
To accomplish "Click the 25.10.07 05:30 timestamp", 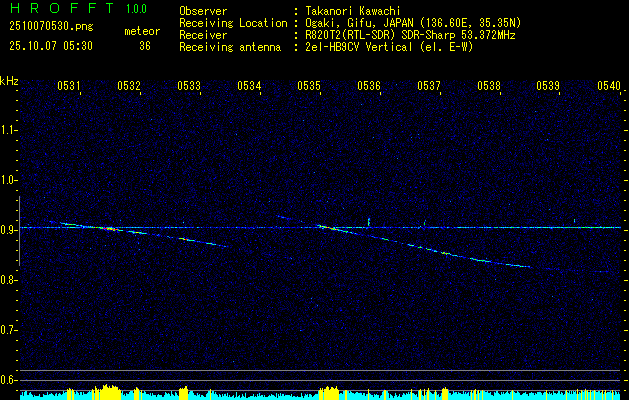I will point(50,46).
